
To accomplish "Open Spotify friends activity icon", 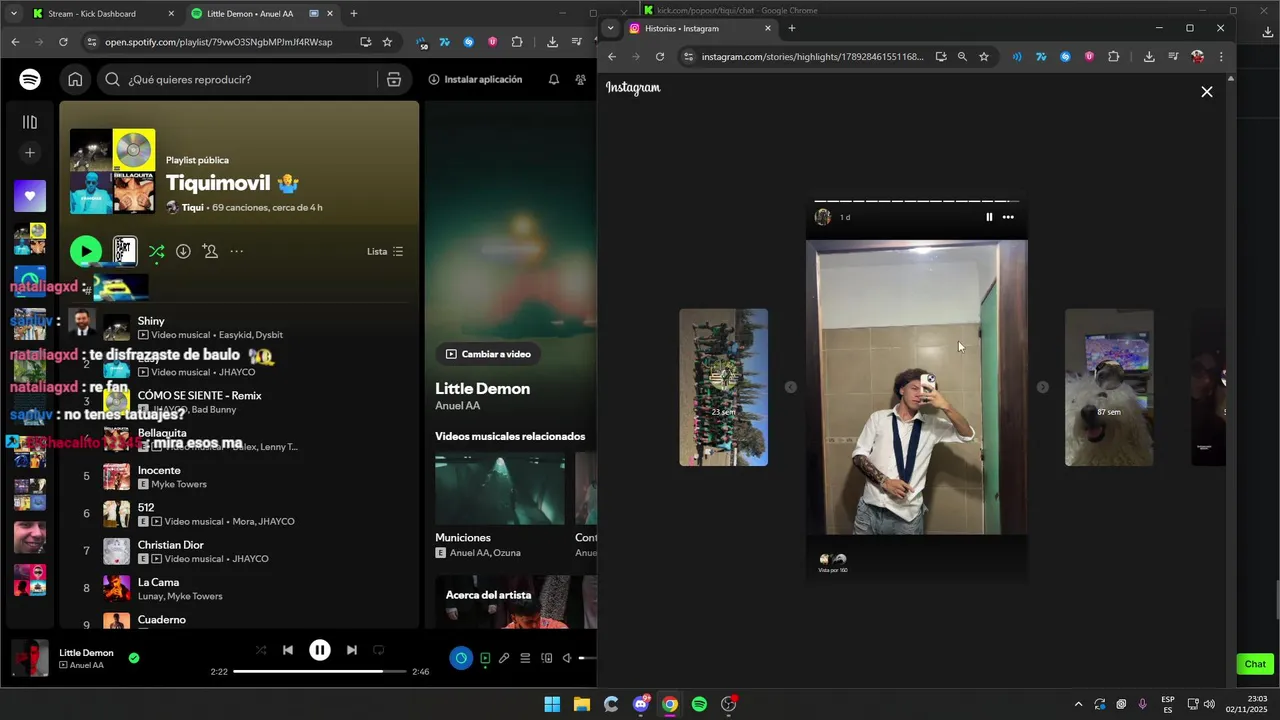I will [581, 79].
